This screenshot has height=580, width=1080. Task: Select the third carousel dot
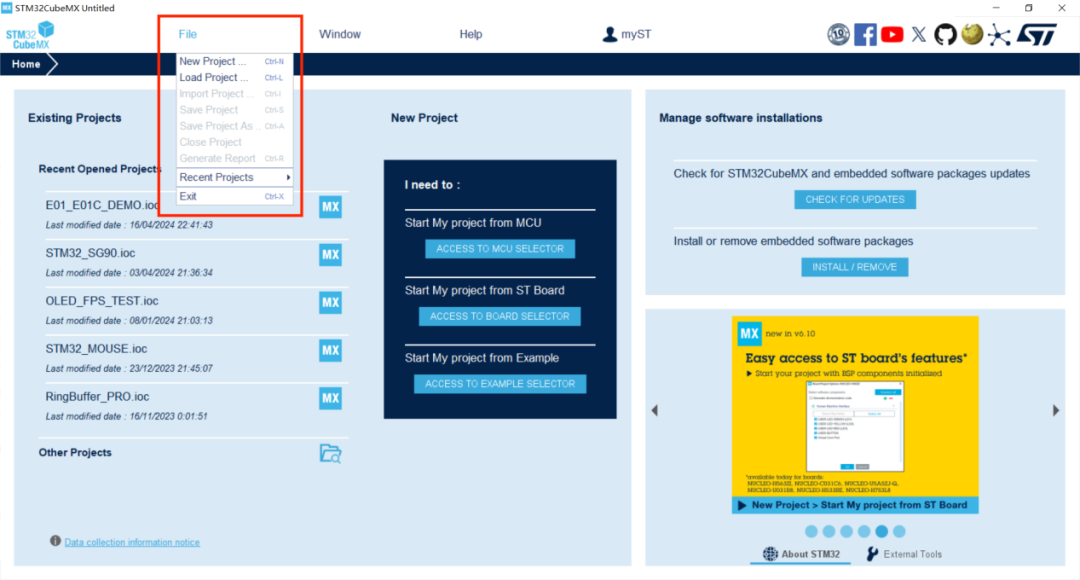(x=847, y=531)
